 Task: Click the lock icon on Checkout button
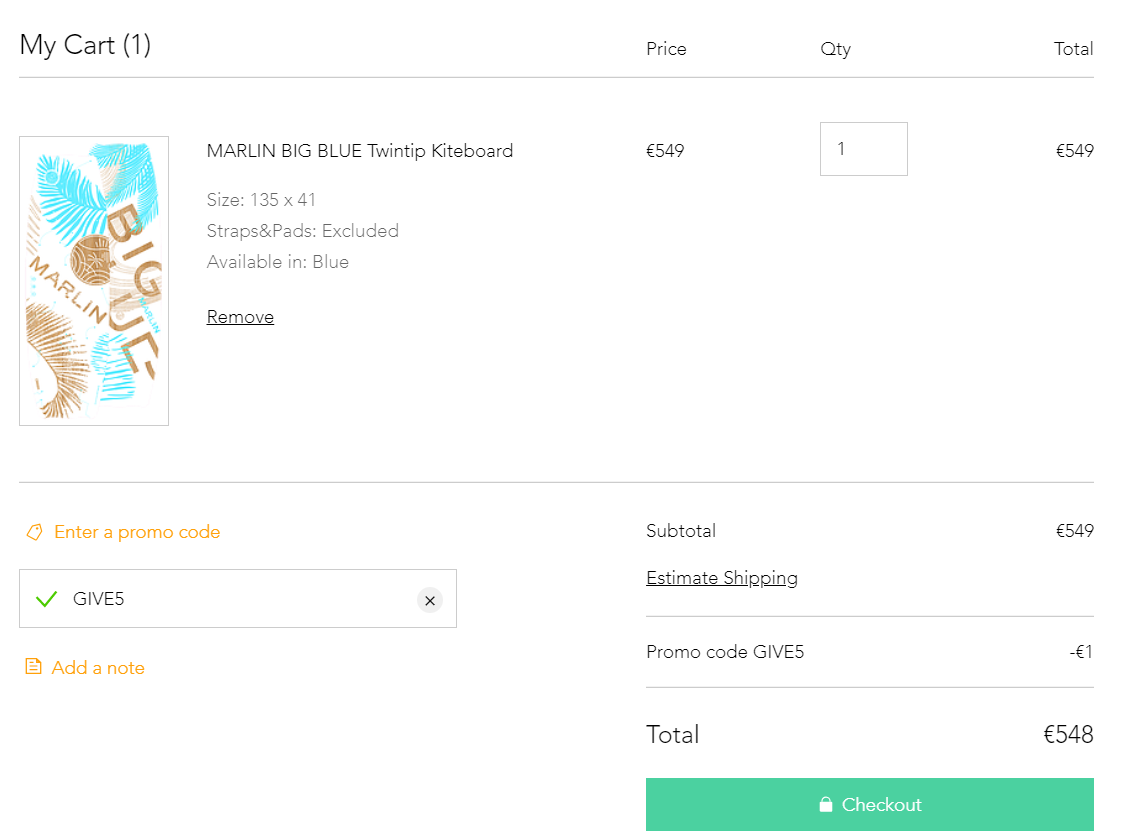click(826, 805)
